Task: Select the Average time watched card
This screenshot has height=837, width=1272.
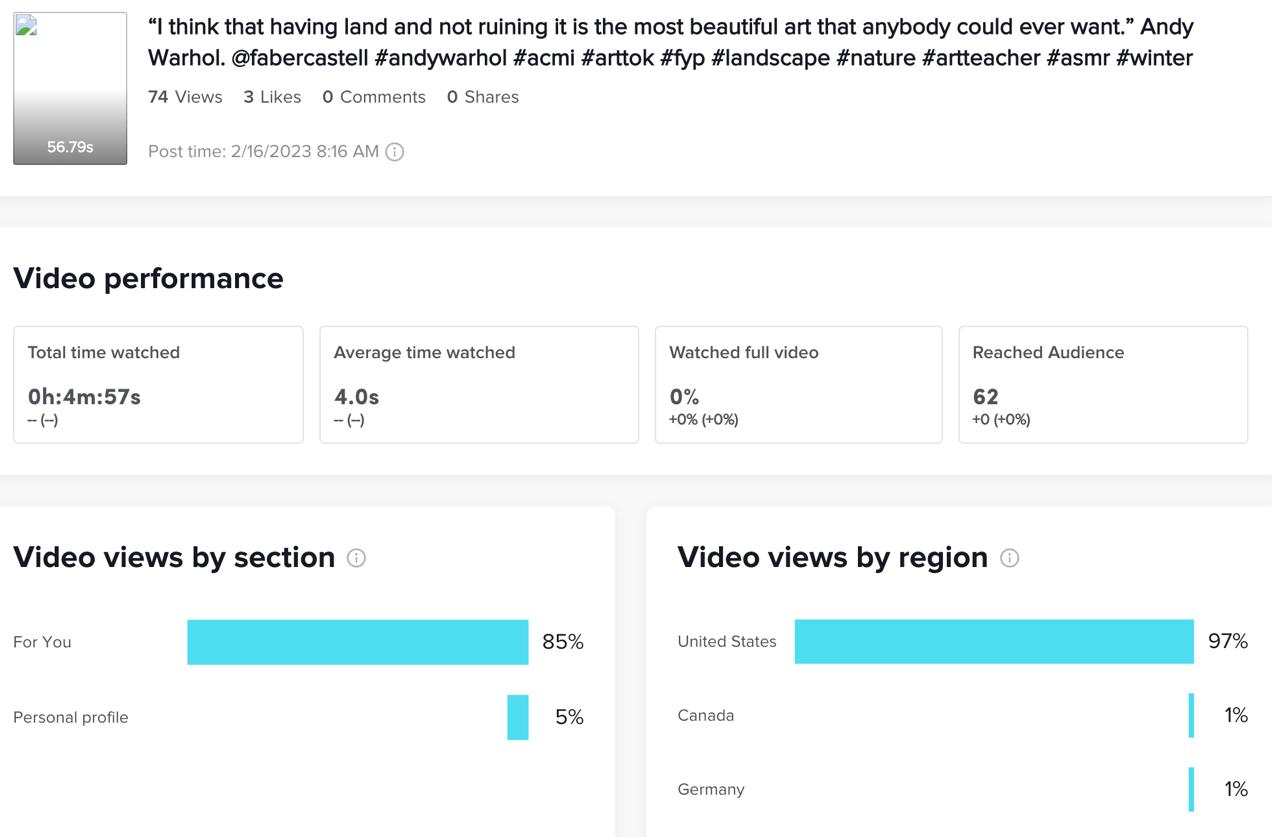Action: click(x=479, y=384)
